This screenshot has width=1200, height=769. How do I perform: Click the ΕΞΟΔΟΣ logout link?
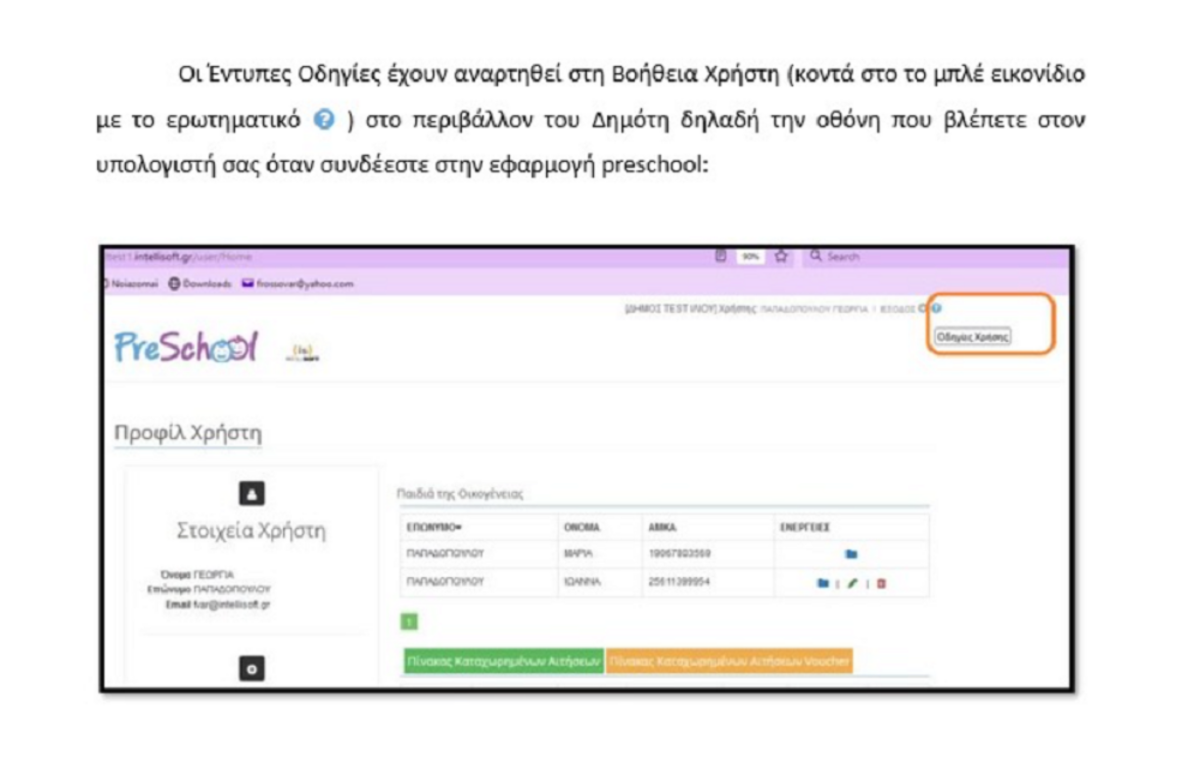895,310
